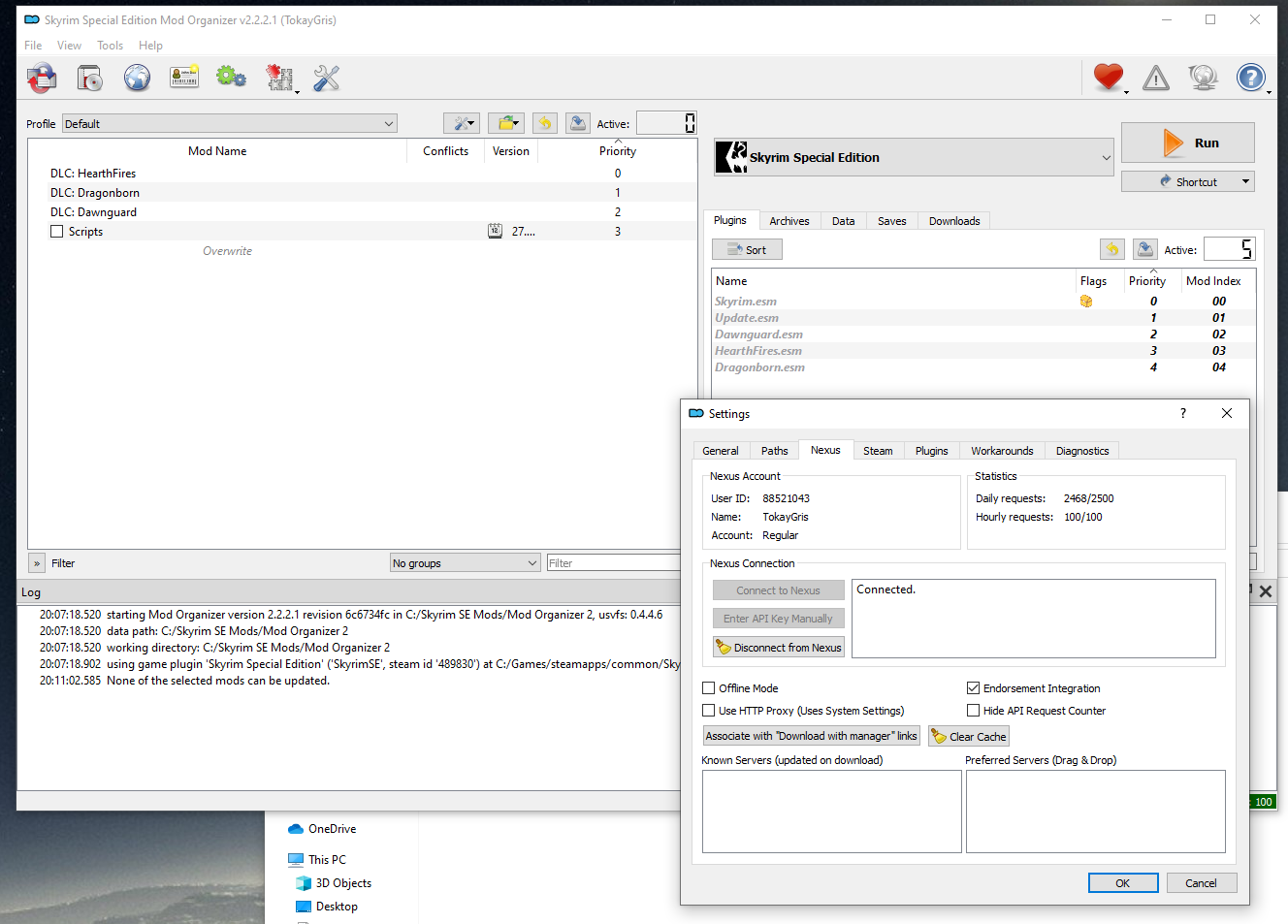
Task: Click the Priority column header in mod list
Action: coord(618,151)
